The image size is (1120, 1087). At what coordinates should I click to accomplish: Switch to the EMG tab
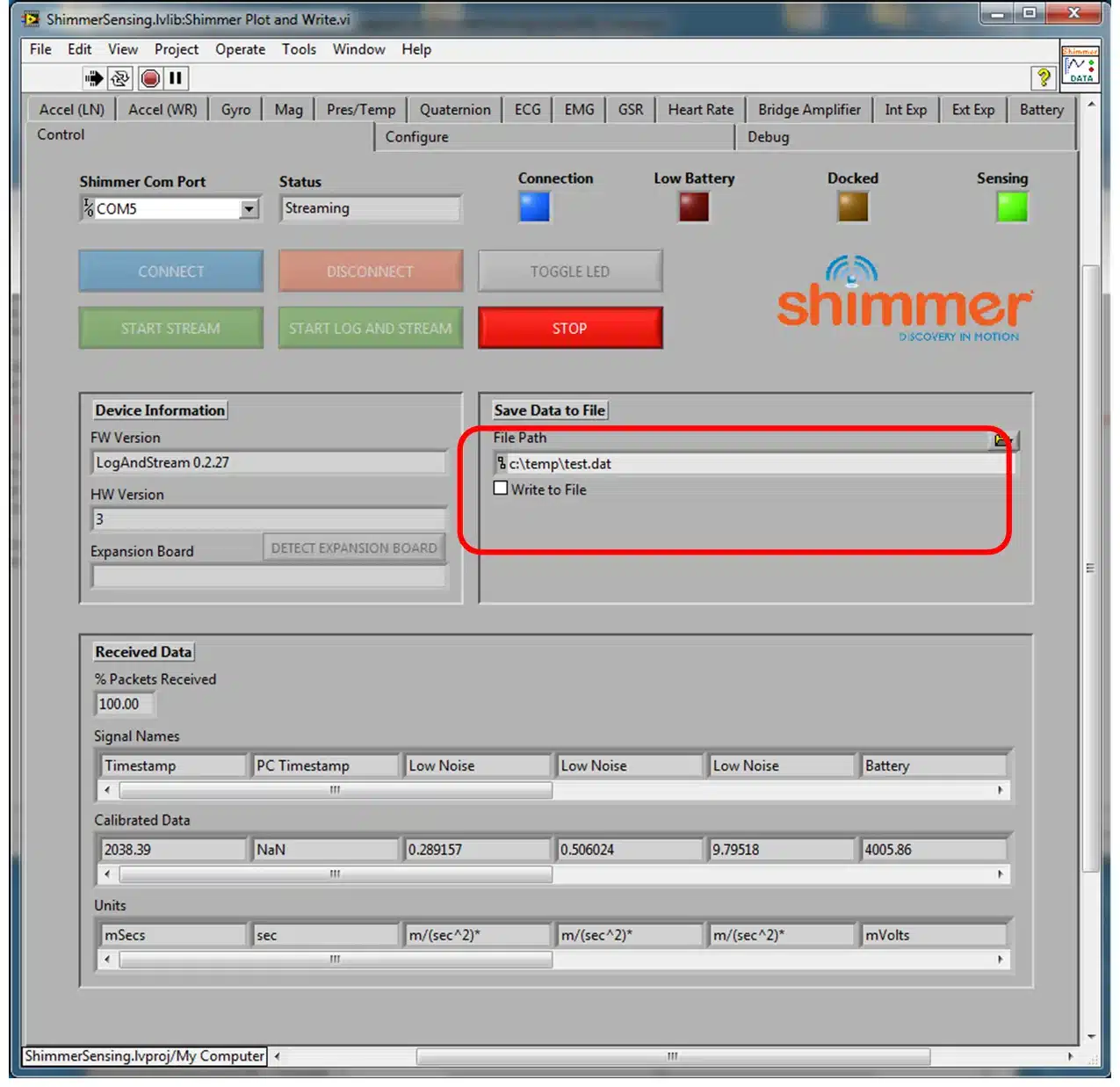click(x=579, y=110)
